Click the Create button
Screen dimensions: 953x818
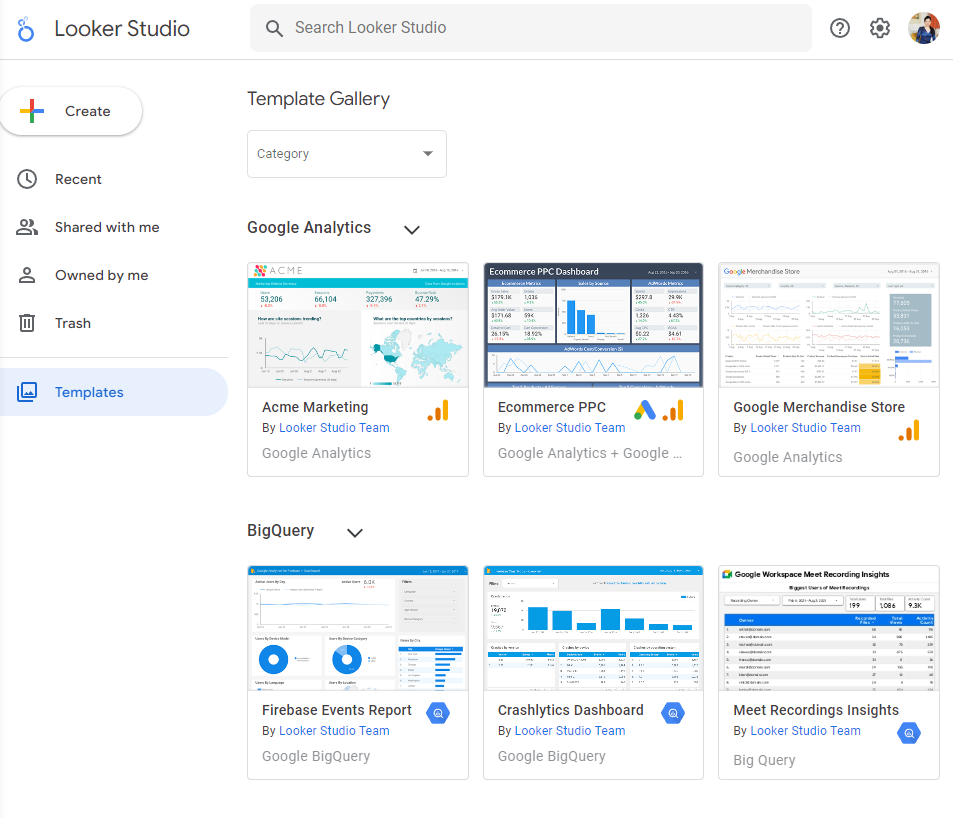71,111
